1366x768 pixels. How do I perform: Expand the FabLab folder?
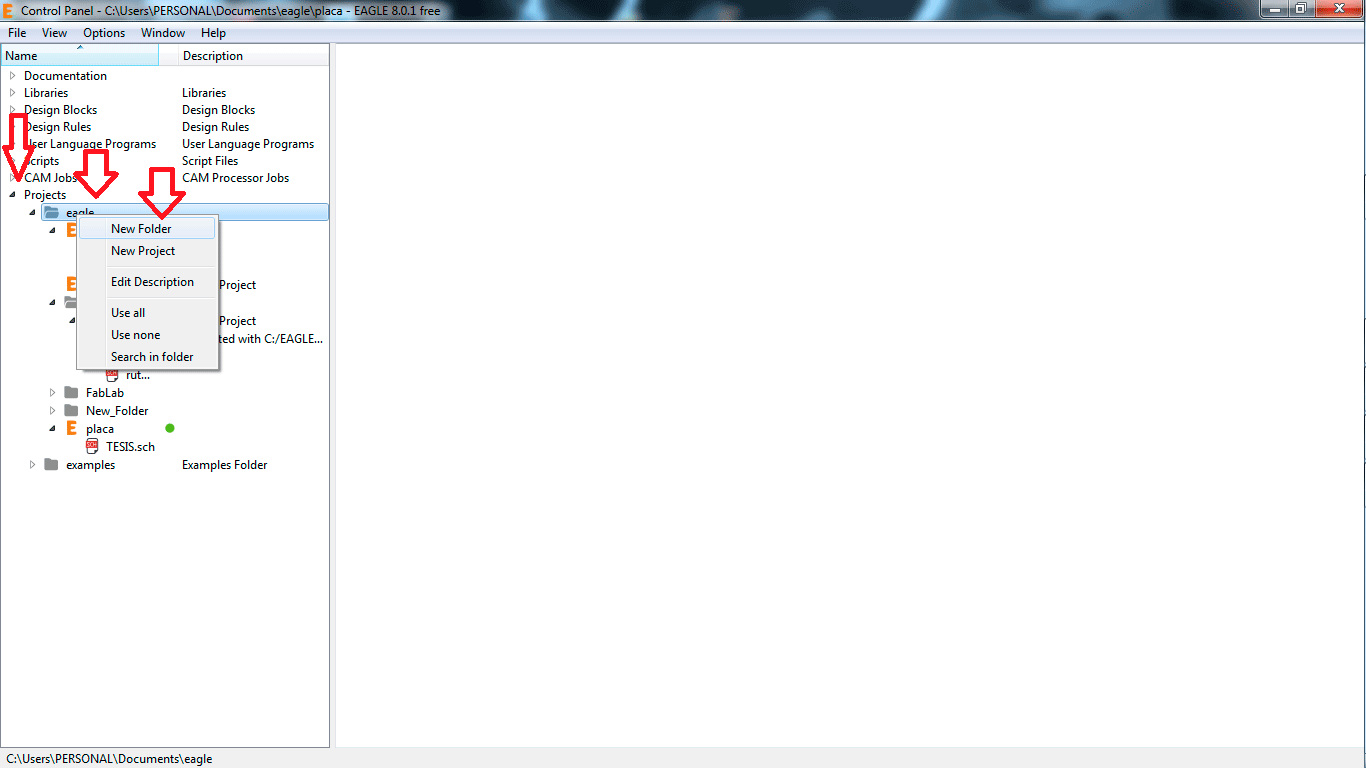53,393
